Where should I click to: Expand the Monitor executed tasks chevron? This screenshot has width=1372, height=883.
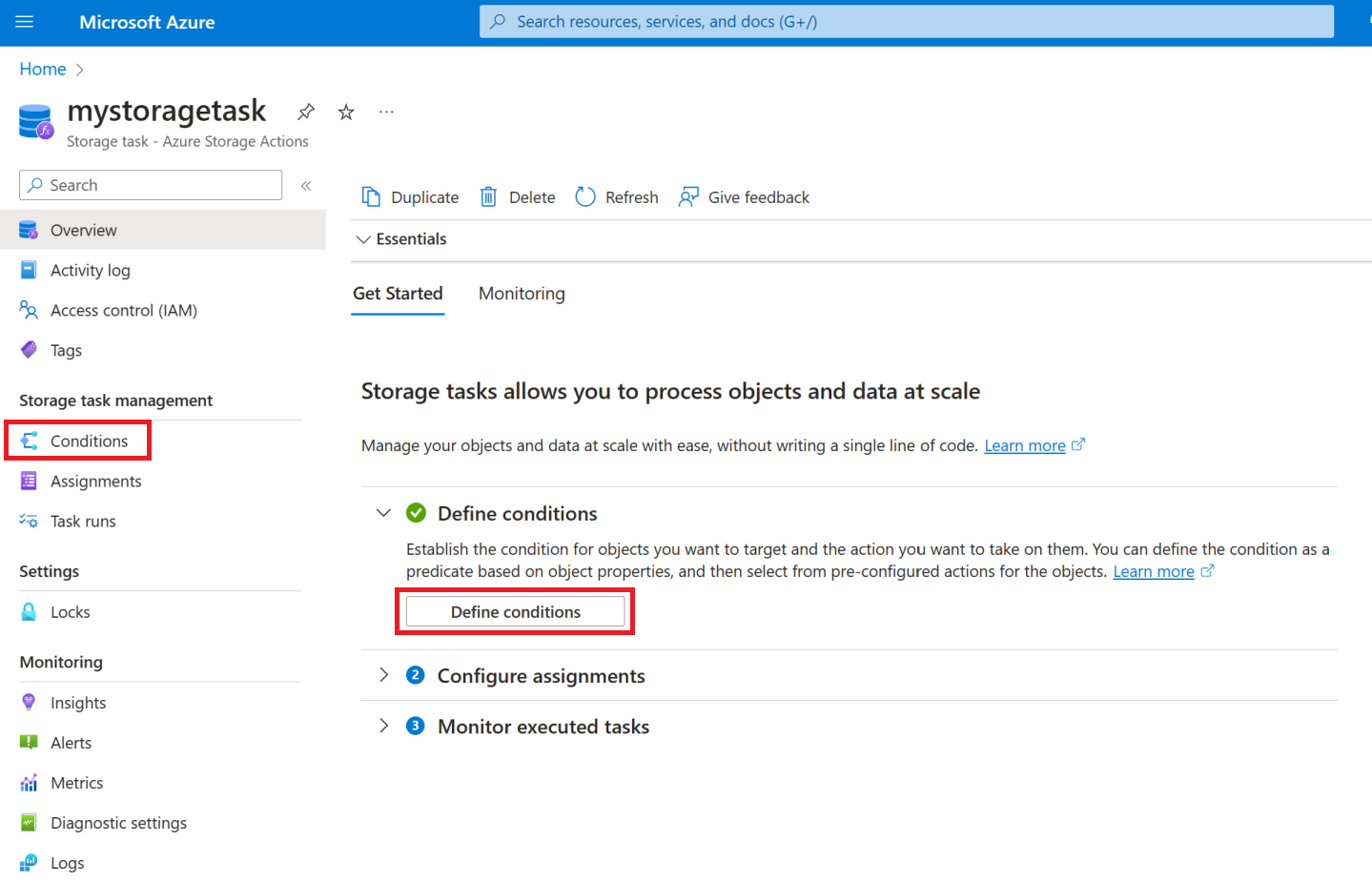383,726
